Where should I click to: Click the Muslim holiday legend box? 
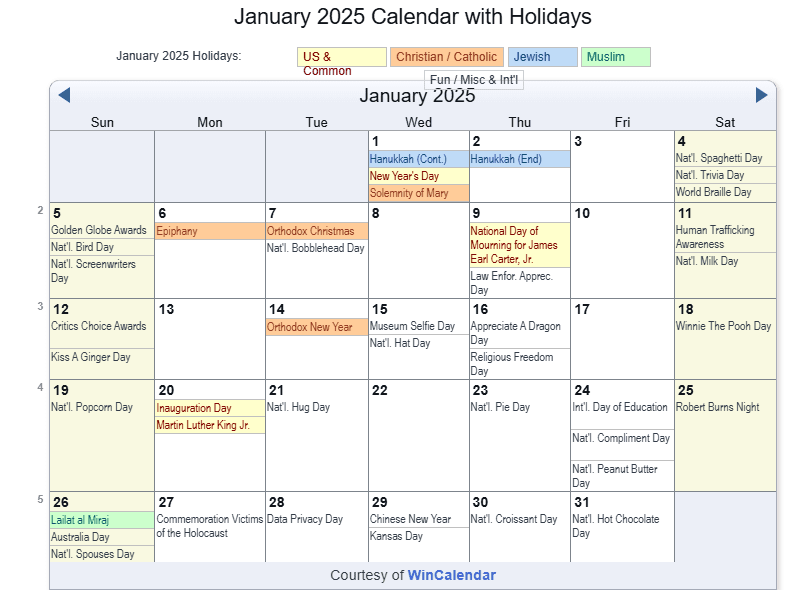[x=615, y=57]
